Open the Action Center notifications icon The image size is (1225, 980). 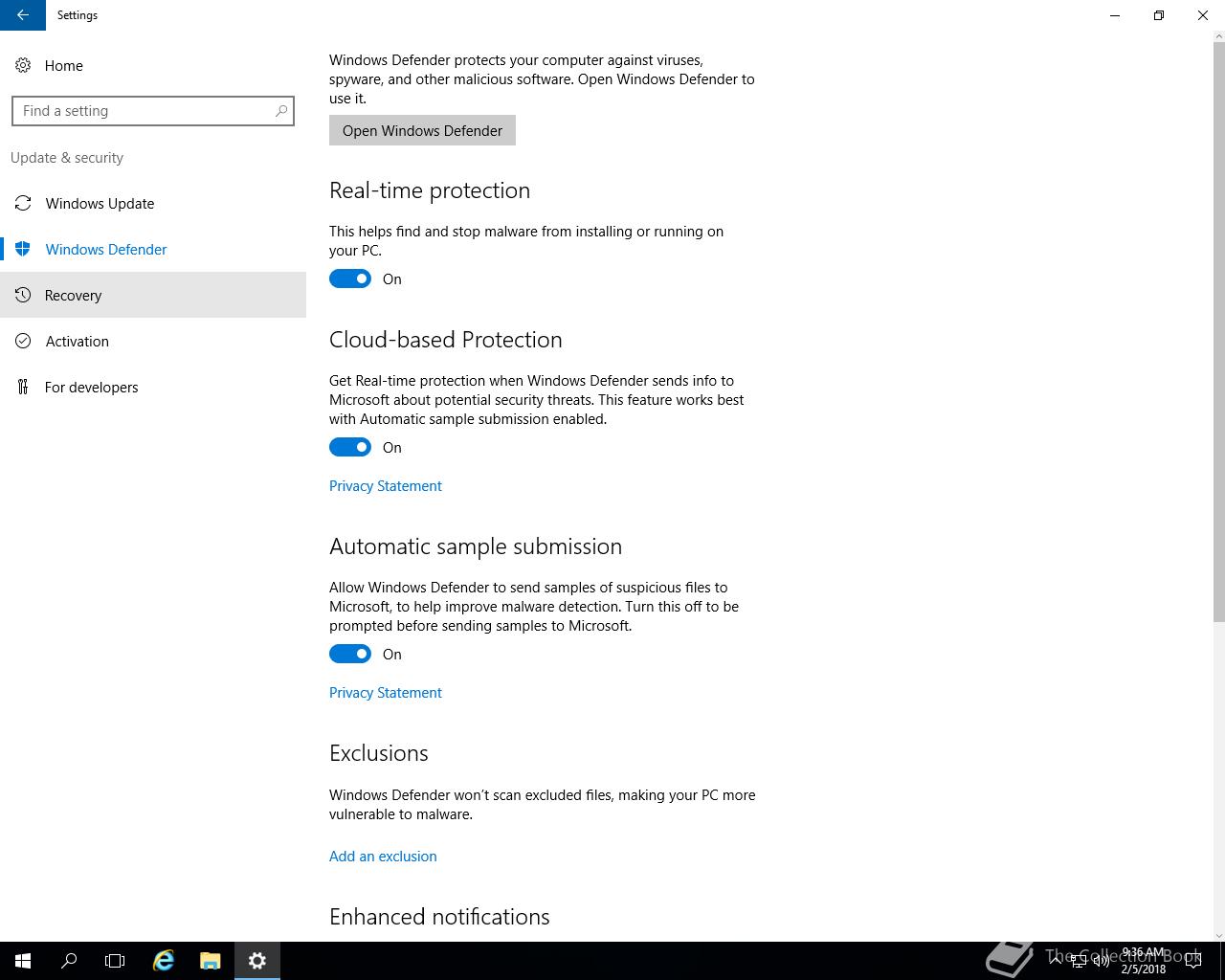(1192, 961)
